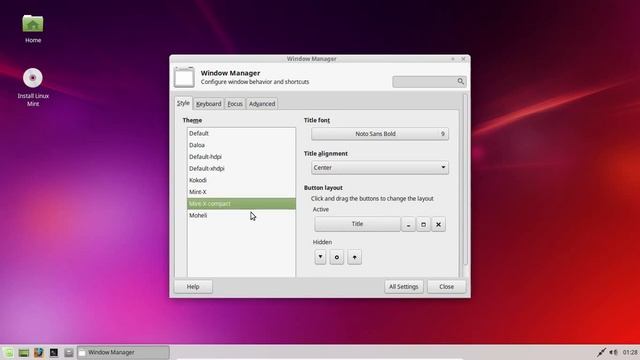The width and height of the screenshot is (640, 360).
Task: Select the Window Manager taskbar button
Action: coord(123,352)
